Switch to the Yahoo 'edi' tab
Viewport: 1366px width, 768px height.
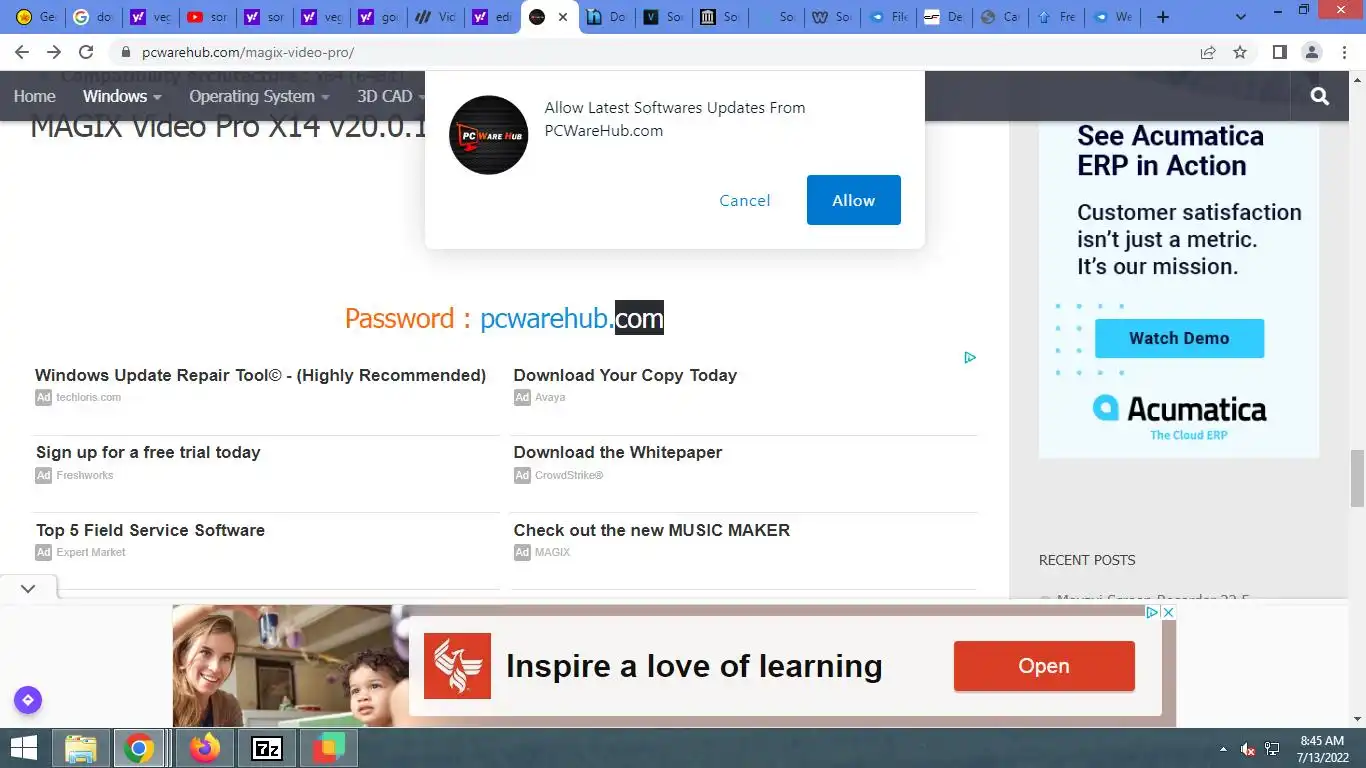(492, 17)
